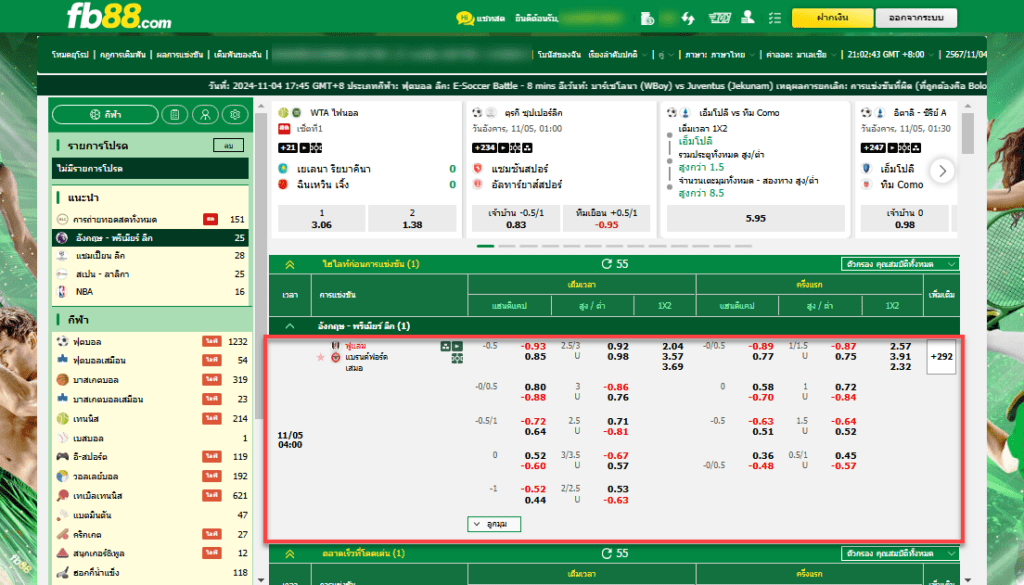Viewport: 1024px width, 585px height.
Task: Click full-time 1X2 home odds 2.04
Action: click(673, 347)
